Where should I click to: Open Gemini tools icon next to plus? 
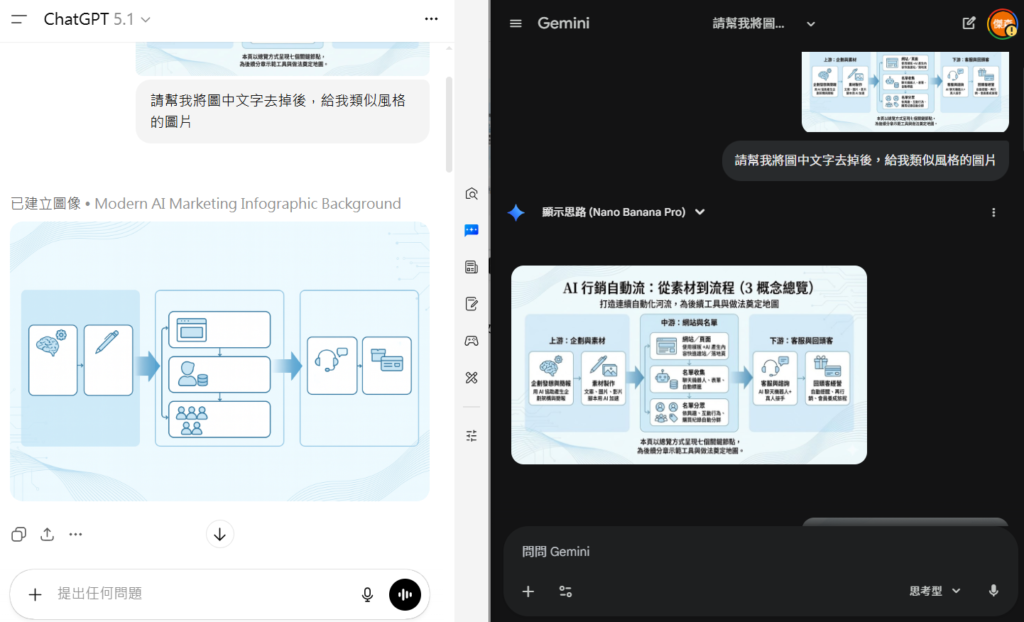pyautogui.click(x=565, y=591)
